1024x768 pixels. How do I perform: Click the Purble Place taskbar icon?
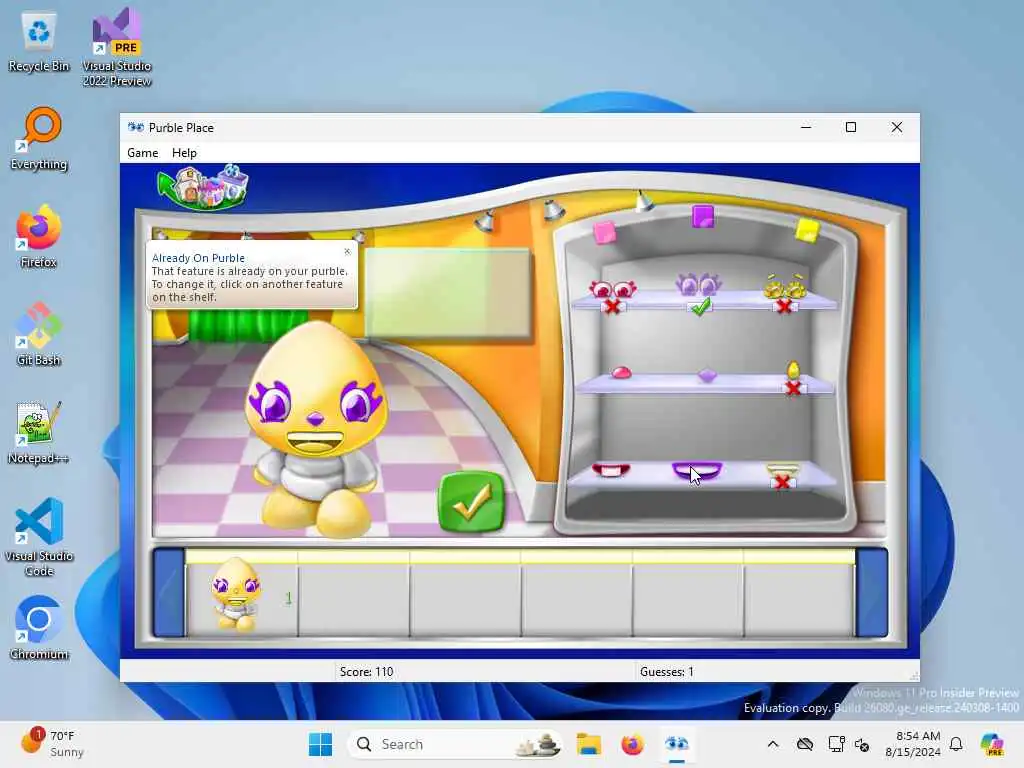click(x=677, y=744)
